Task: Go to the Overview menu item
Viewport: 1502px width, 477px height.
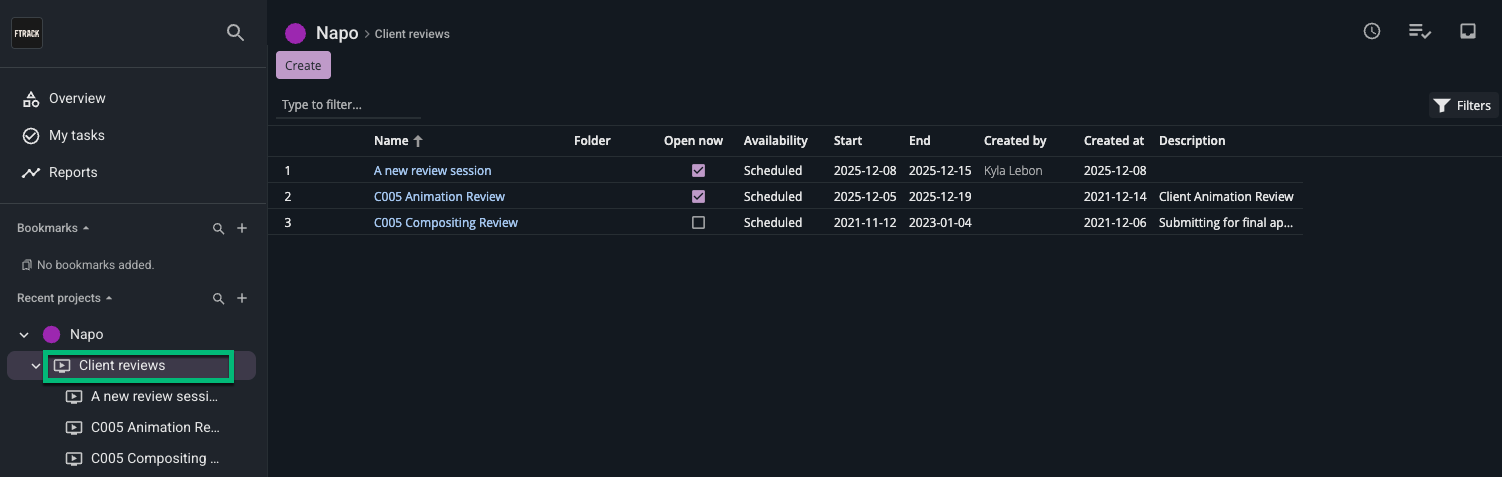Action: (x=77, y=98)
